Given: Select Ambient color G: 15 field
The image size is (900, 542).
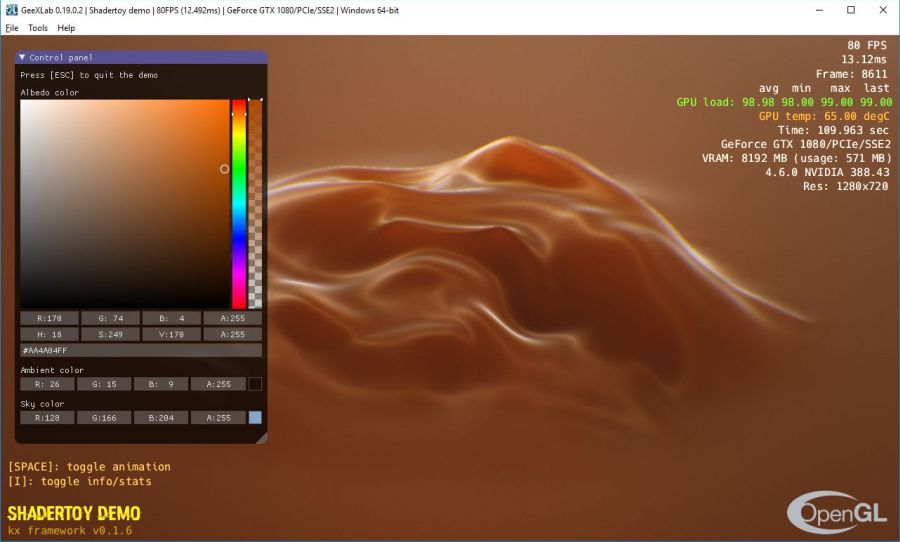Looking at the screenshot, I should (x=104, y=384).
